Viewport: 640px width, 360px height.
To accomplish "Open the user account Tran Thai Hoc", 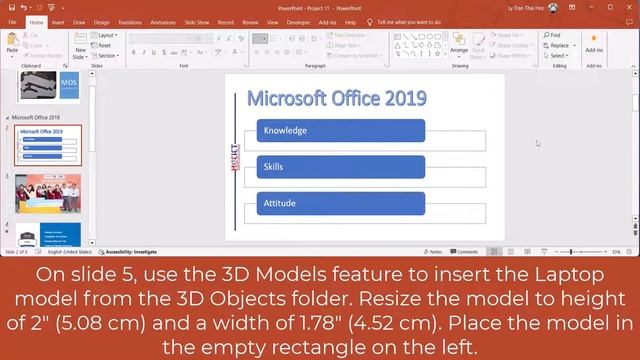I will tap(533, 8).
